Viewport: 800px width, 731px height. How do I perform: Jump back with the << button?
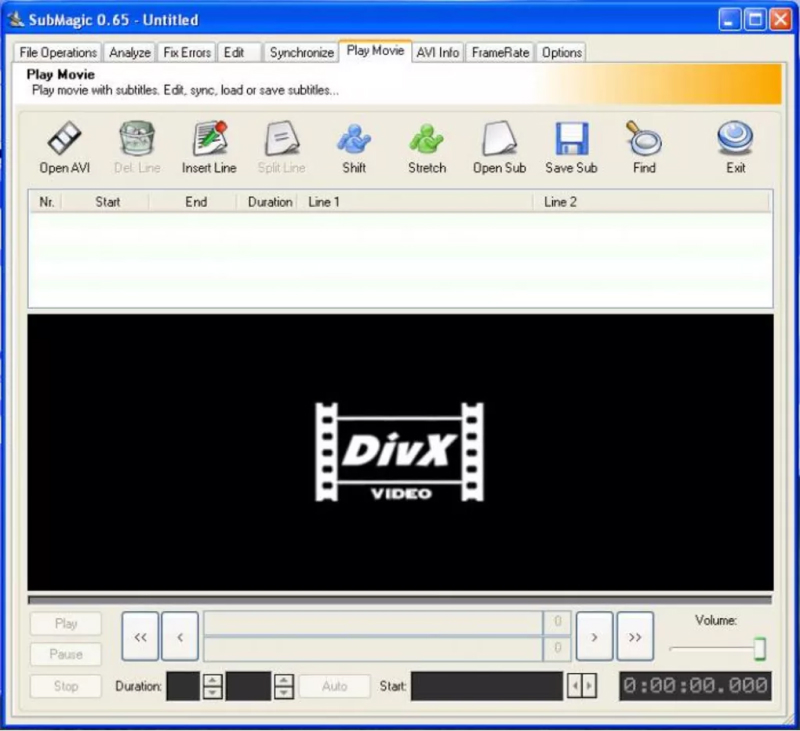(140, 637)
